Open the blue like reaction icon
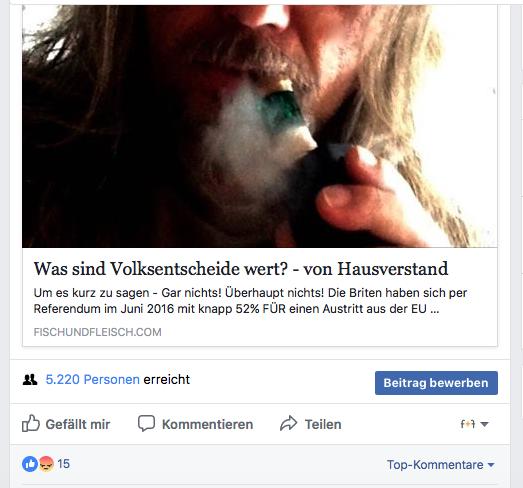Image resolution: width=523 pixels, height=488 pixels. [x=30, y=464]
